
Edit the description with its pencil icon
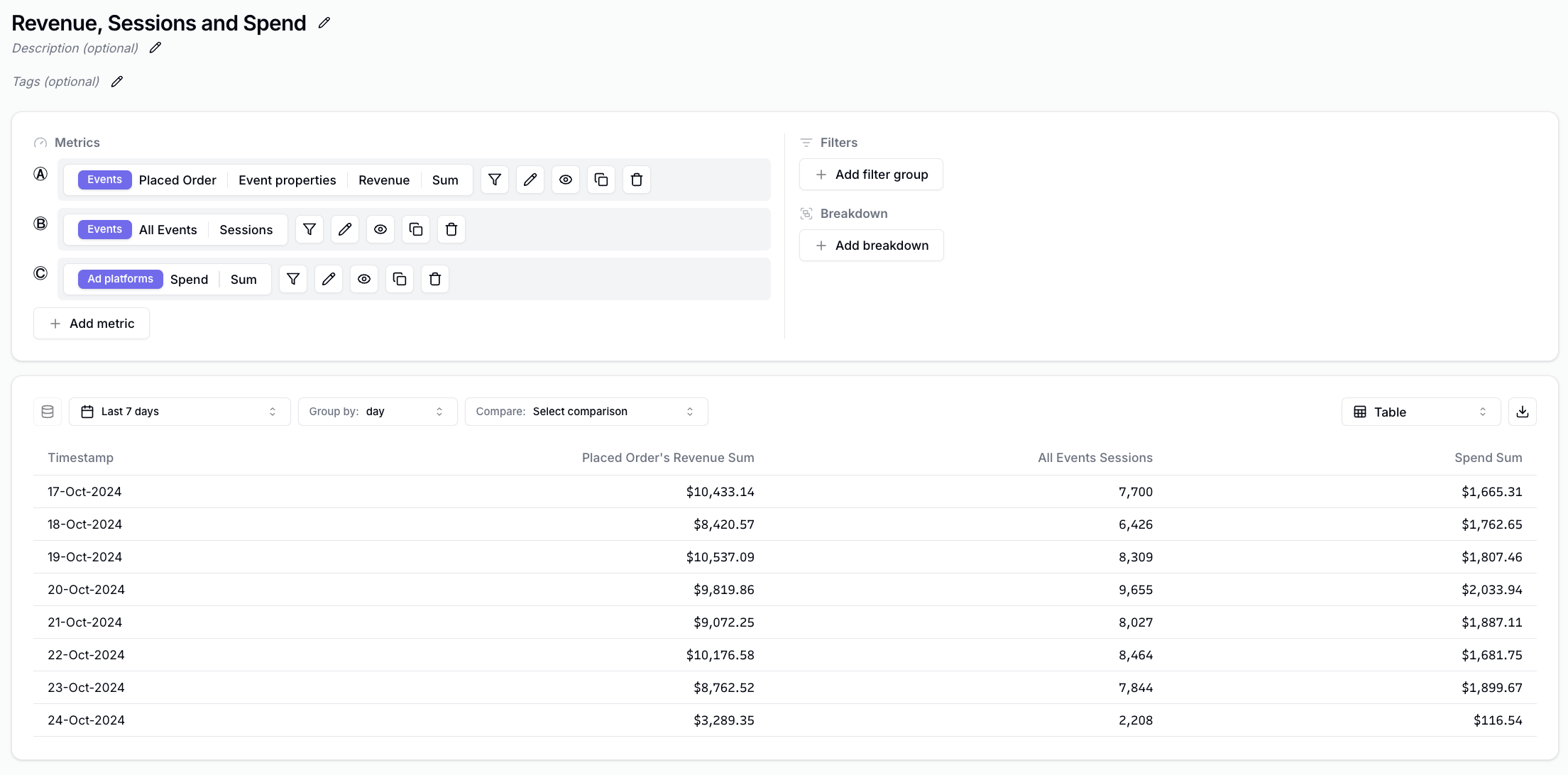[x=155, y=48]
